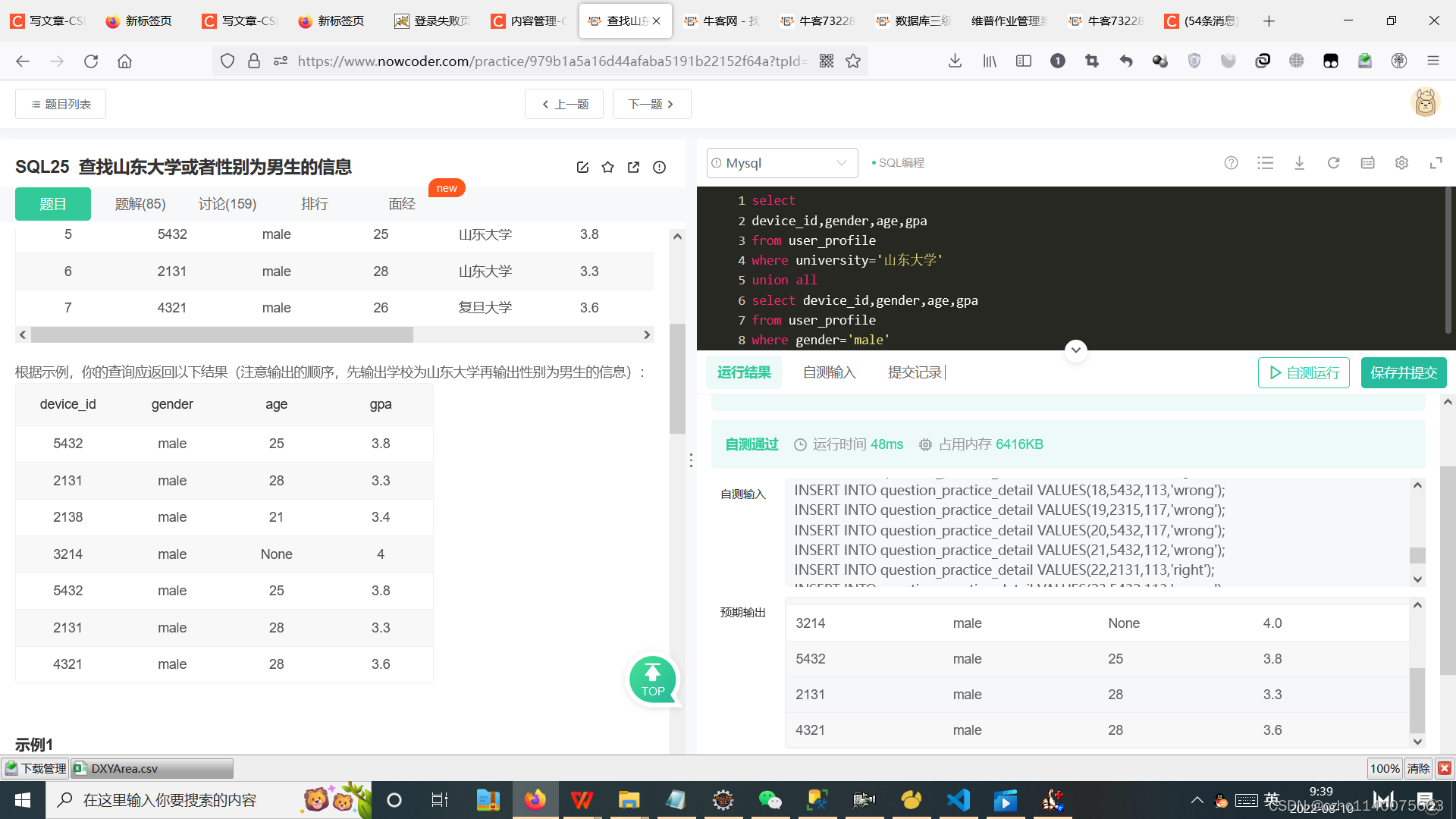1456x819 pixels.
Task: Open the edit note icon beside title
Action: click(x=582, y=168)
